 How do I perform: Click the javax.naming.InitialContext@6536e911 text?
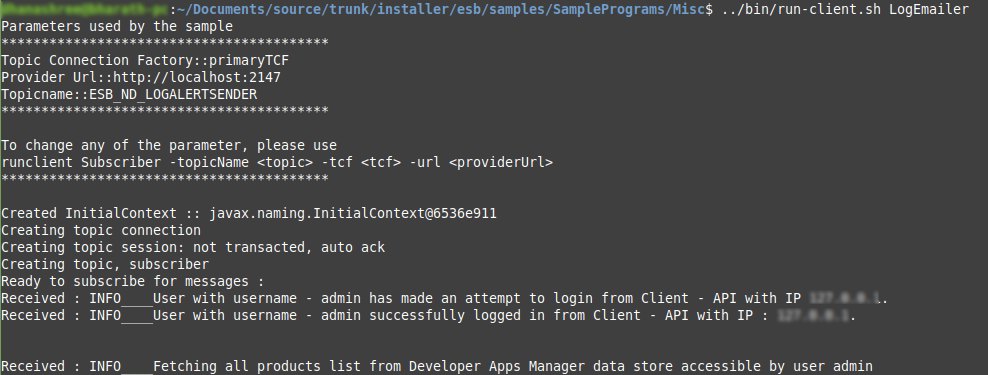353,214
